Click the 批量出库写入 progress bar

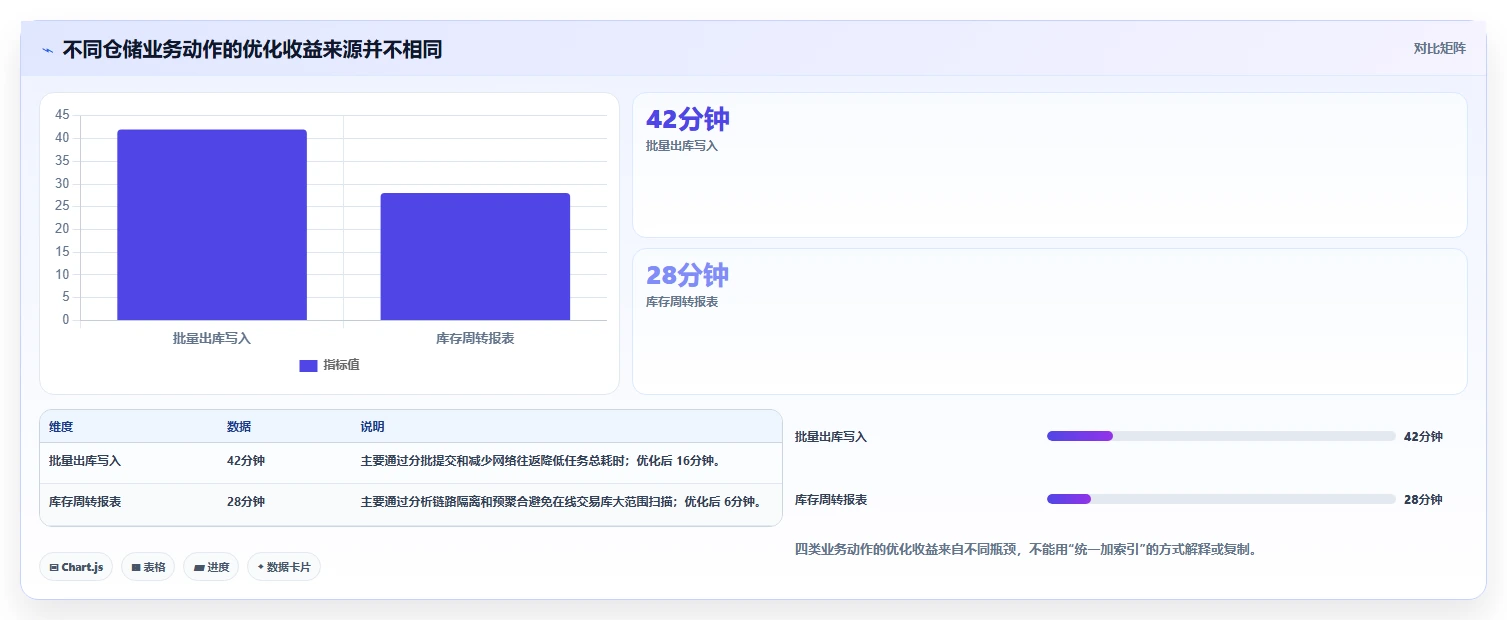click(x=1221, y=436)
